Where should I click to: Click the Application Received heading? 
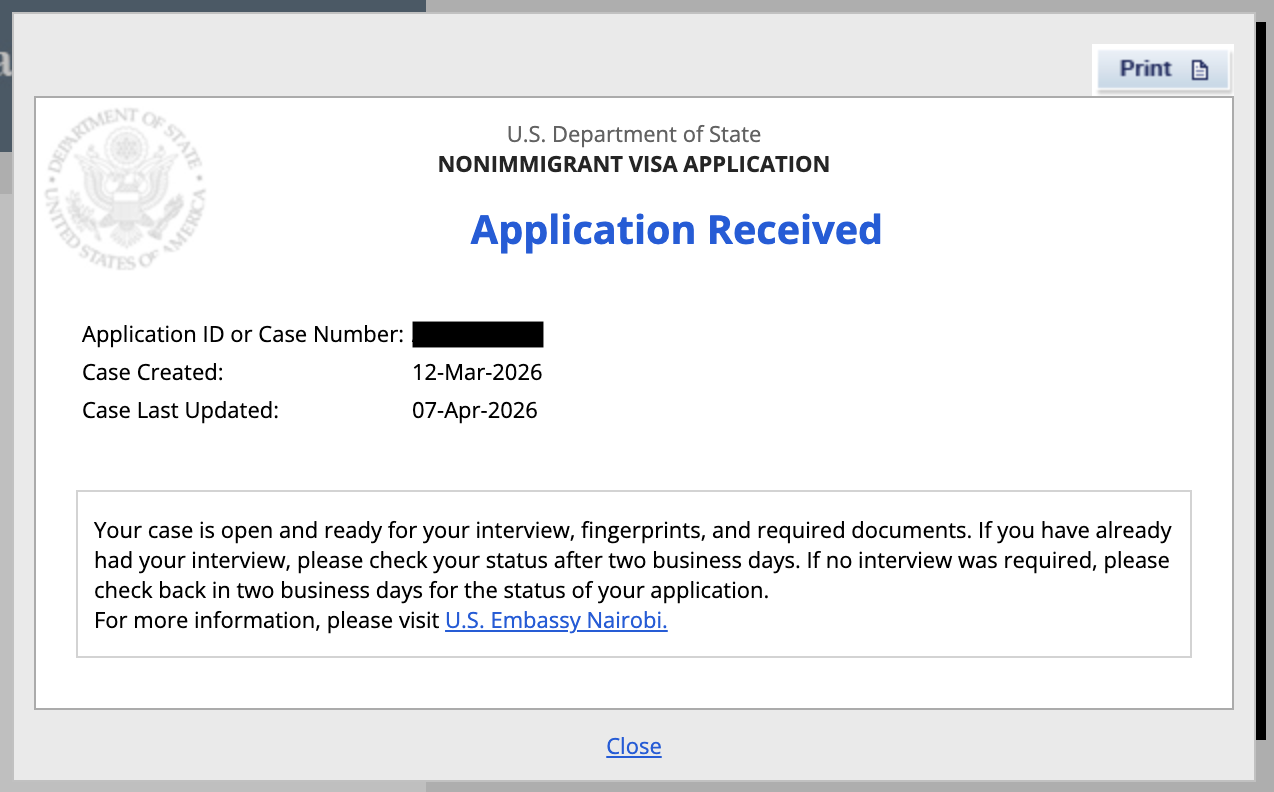pos(676,230)
